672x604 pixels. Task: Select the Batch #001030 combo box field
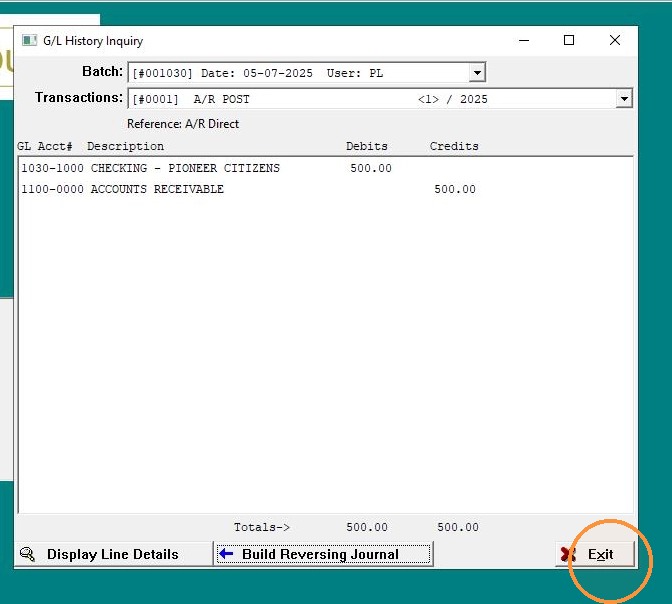(307, 73)
